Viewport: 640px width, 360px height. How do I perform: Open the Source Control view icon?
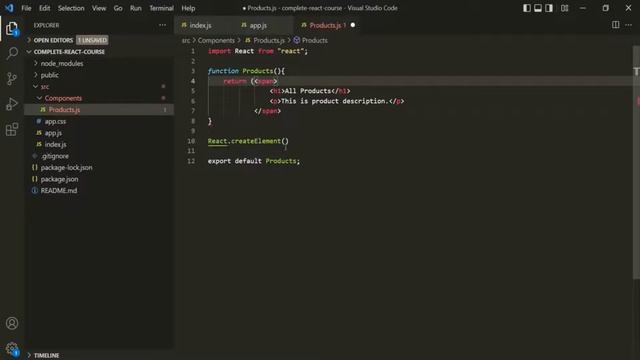pyautogui.click(x=12, y=78)
